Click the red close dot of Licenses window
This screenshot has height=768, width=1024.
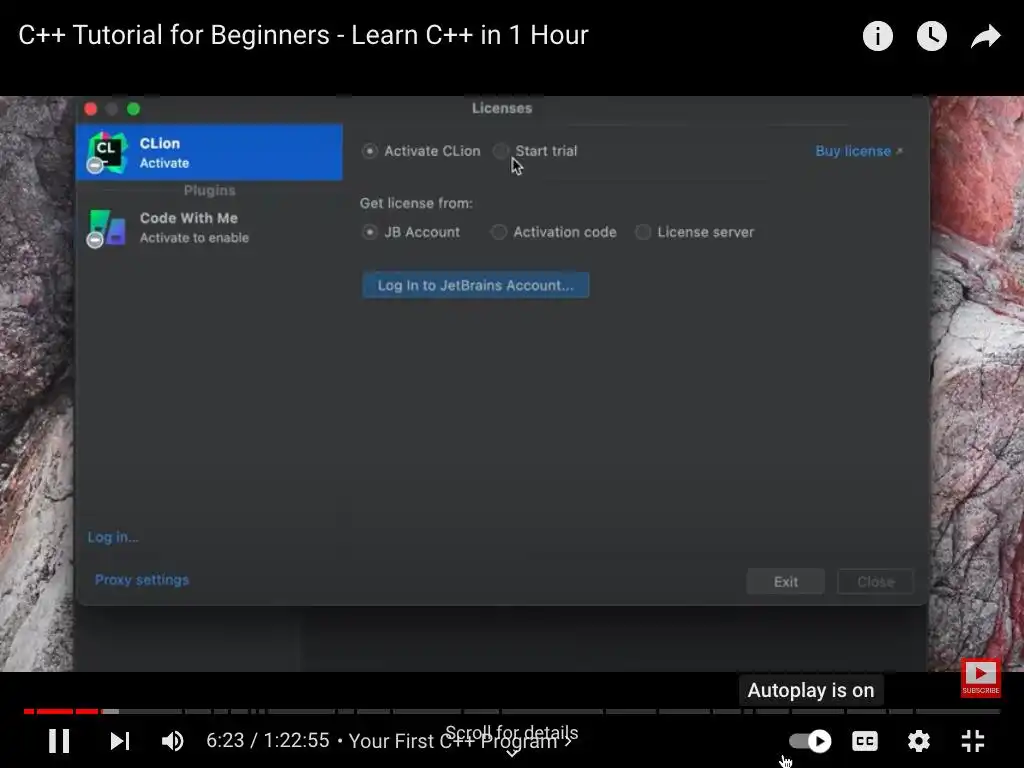click(x=91, y=109)
